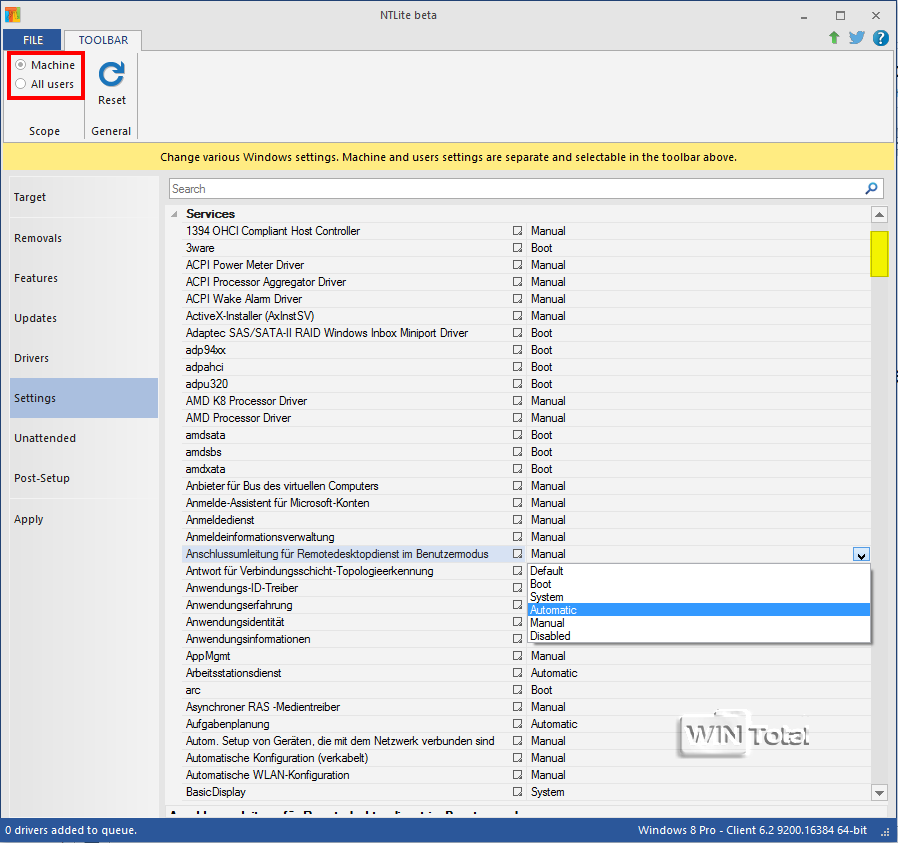The image size is (898, 843).
Task: Open the Target page
Action: (x=84, y=197)
